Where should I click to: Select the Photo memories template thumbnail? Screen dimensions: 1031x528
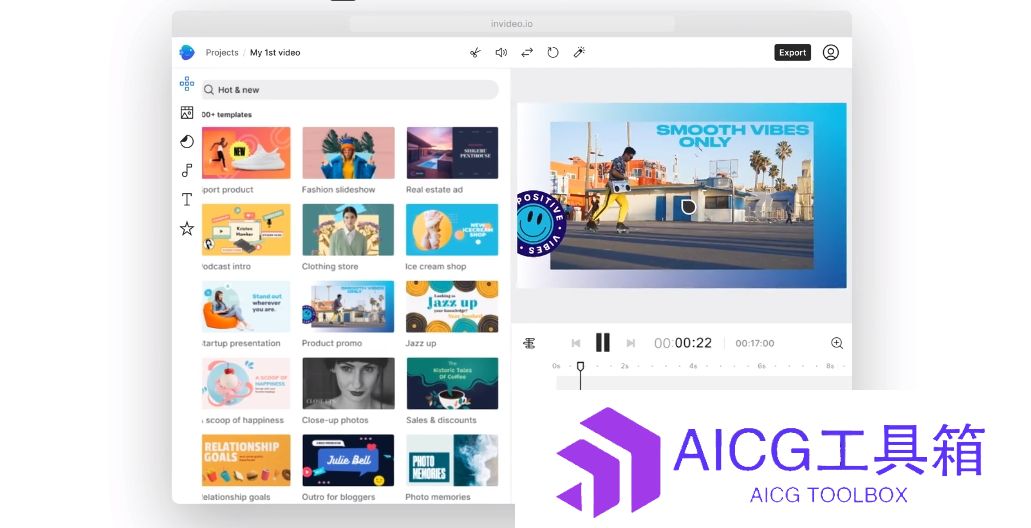coord(452,460)
